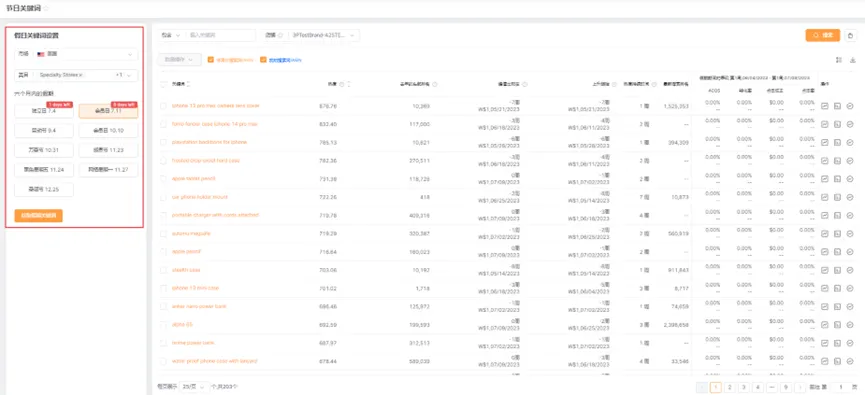865x395 pixels.
Task: Open trend chart icon for car phone holder mount
Action: (x=825, y=197)
